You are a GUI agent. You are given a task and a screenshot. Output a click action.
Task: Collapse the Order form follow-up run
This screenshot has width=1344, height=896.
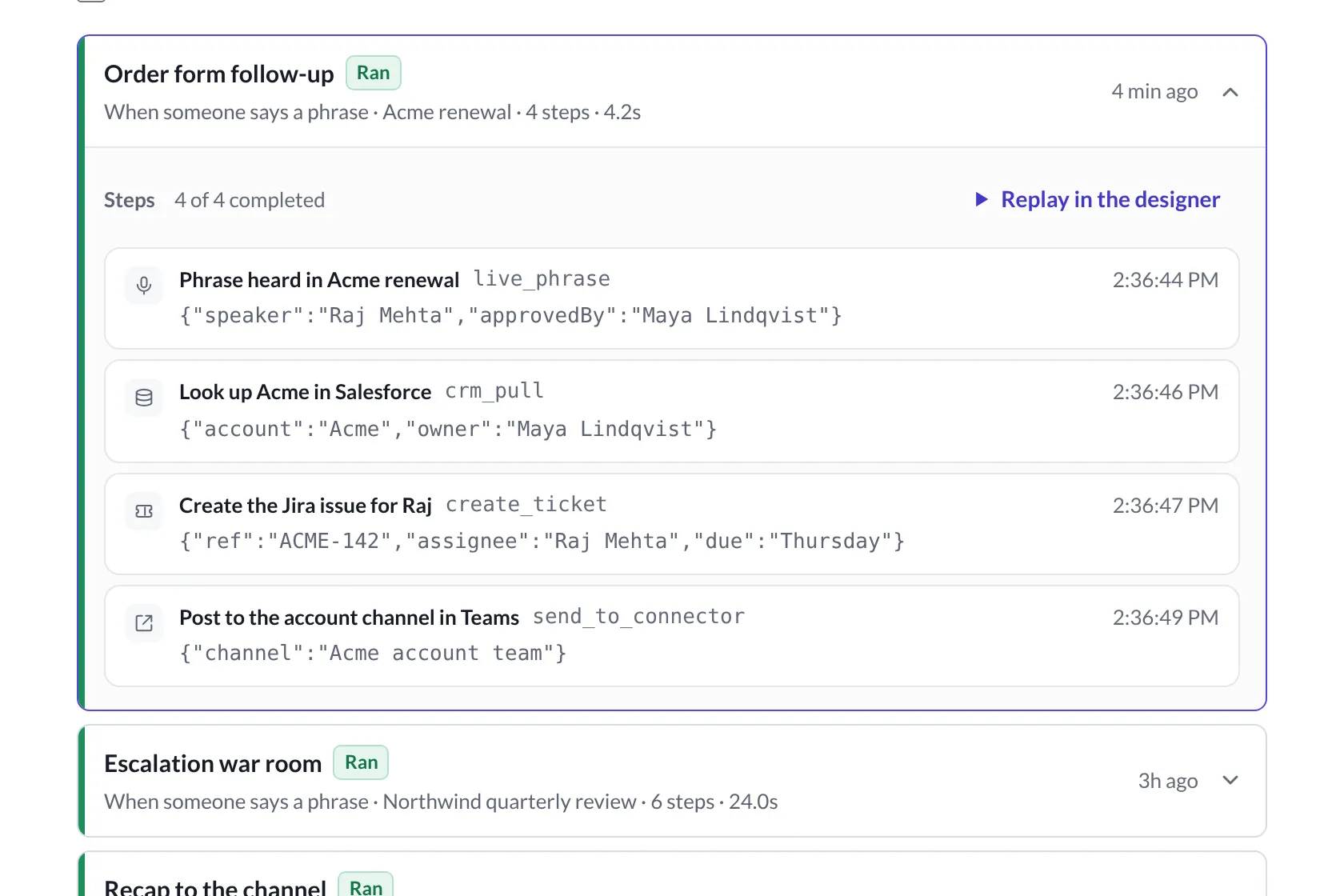pos(1230,92)
